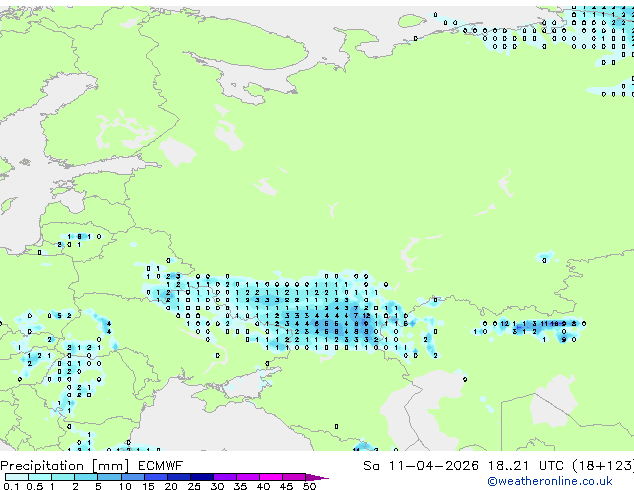Click the '0.1' legend scale label
634x490 pixels.
11,486
